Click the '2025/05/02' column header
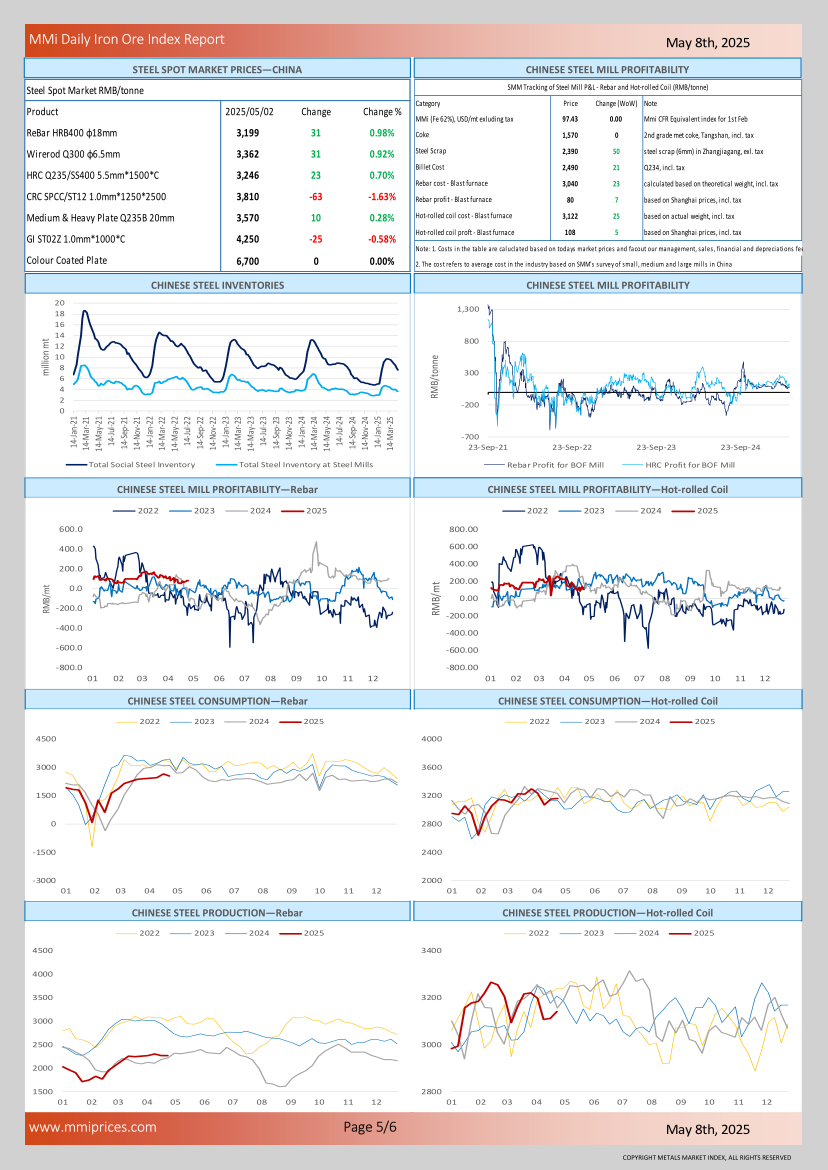The image size is (828, 1170). (x=249, y=112)
